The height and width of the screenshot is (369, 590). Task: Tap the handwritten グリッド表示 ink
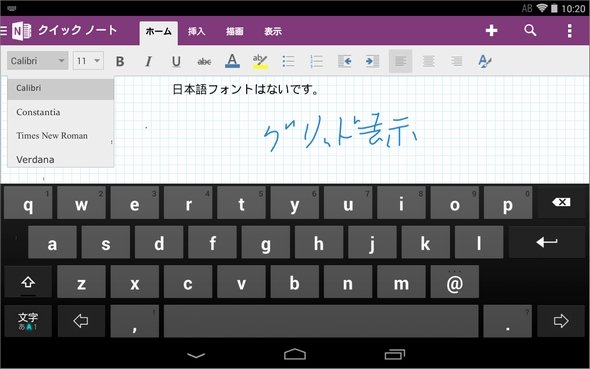point(341,133)
